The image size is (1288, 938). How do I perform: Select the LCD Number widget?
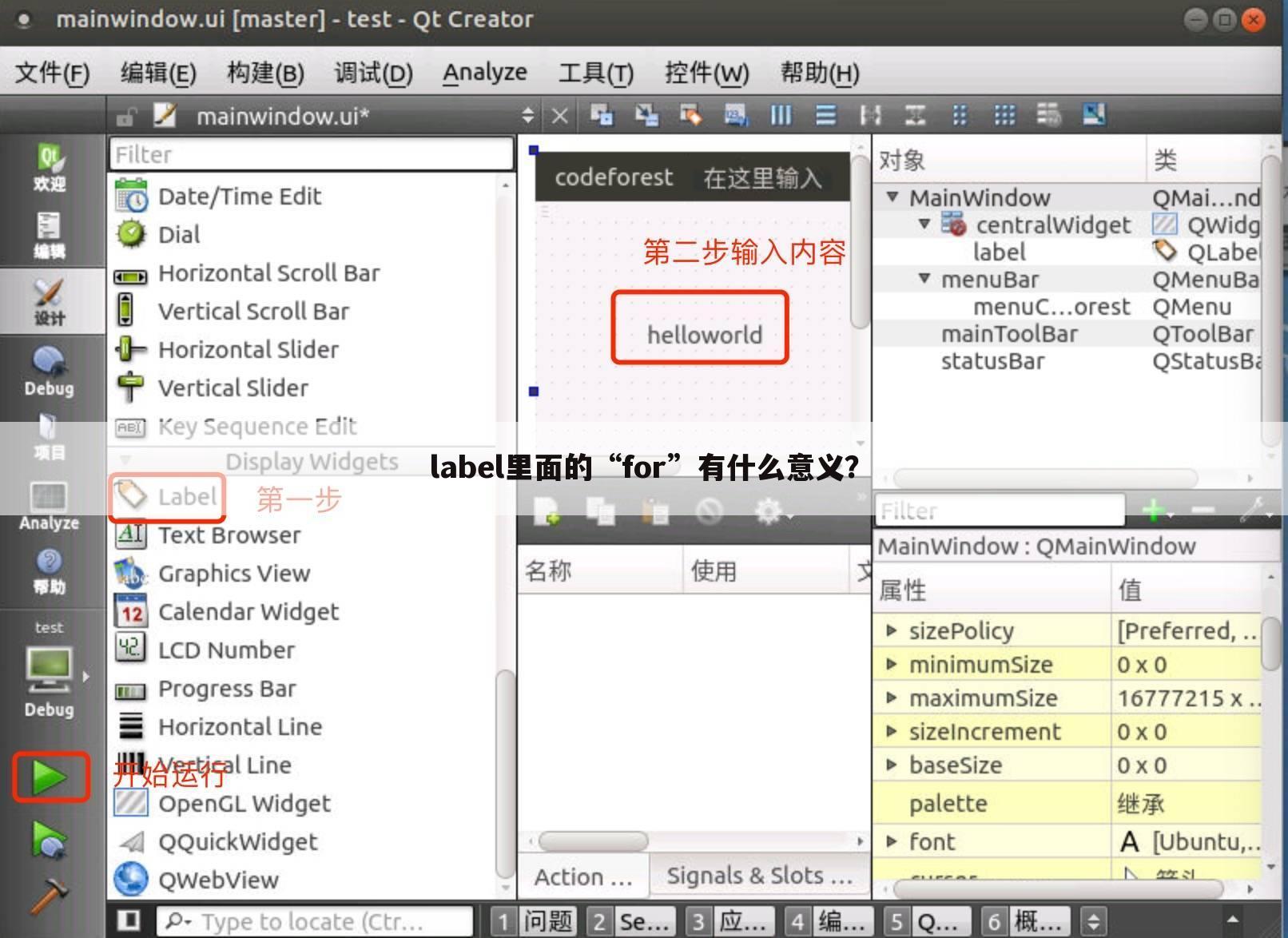tap(205, 650)
